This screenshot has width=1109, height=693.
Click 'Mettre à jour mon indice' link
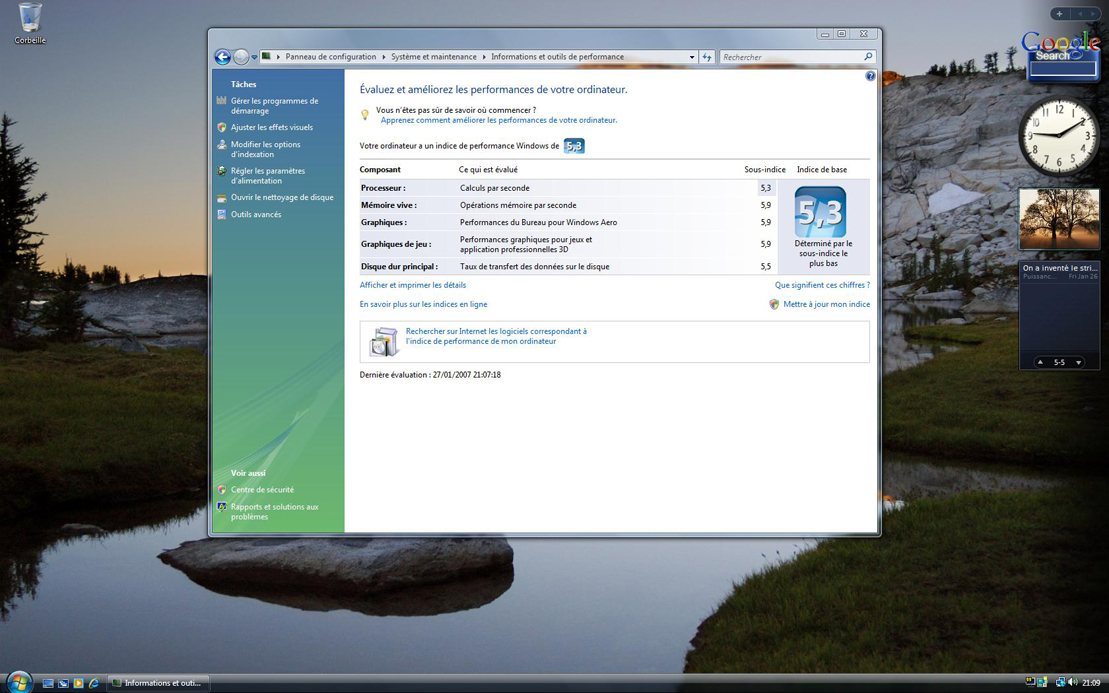(x=826, y=304)
